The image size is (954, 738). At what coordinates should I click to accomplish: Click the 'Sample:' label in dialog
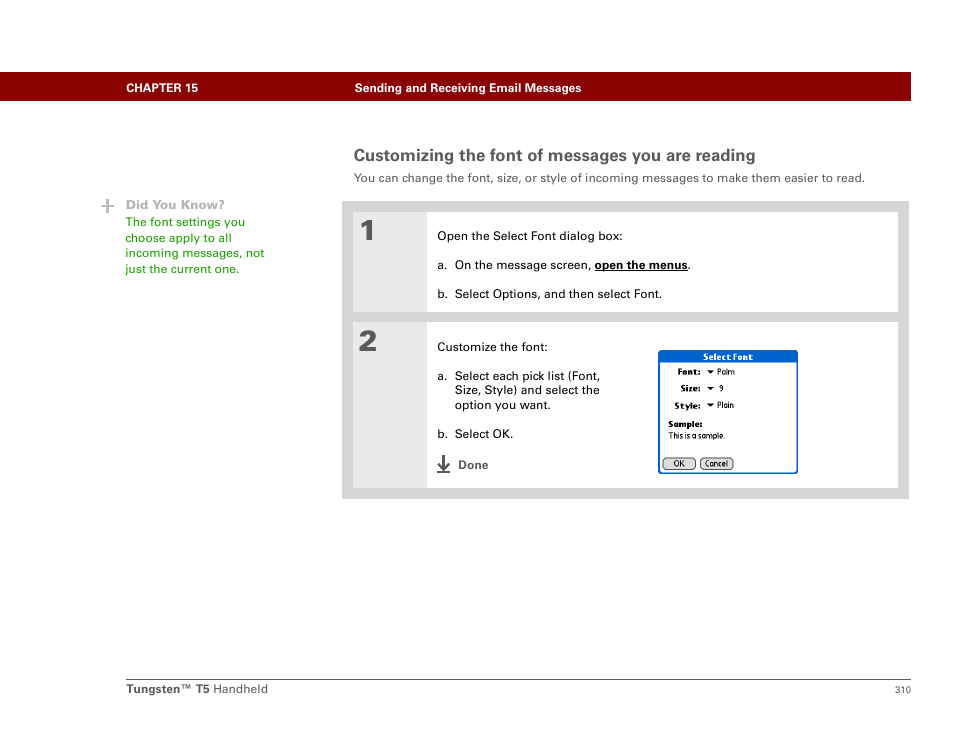(x=685, y=424)
